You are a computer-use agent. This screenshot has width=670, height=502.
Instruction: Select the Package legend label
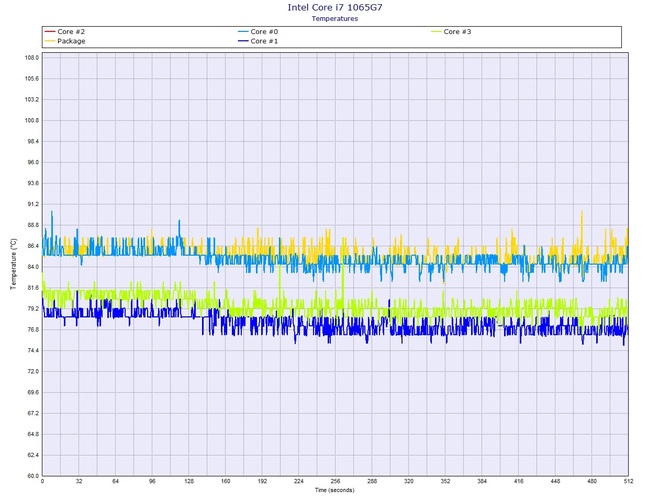(71, 41)
